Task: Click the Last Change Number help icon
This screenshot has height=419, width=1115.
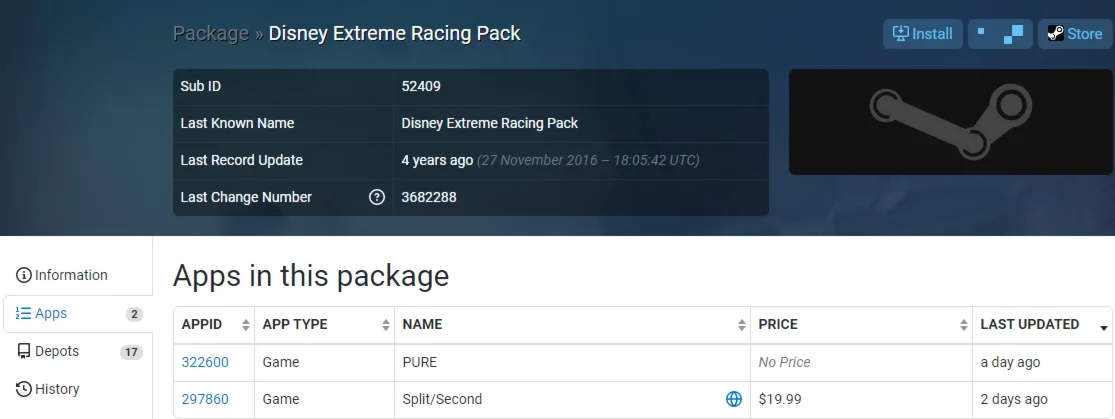Action: 377,197
